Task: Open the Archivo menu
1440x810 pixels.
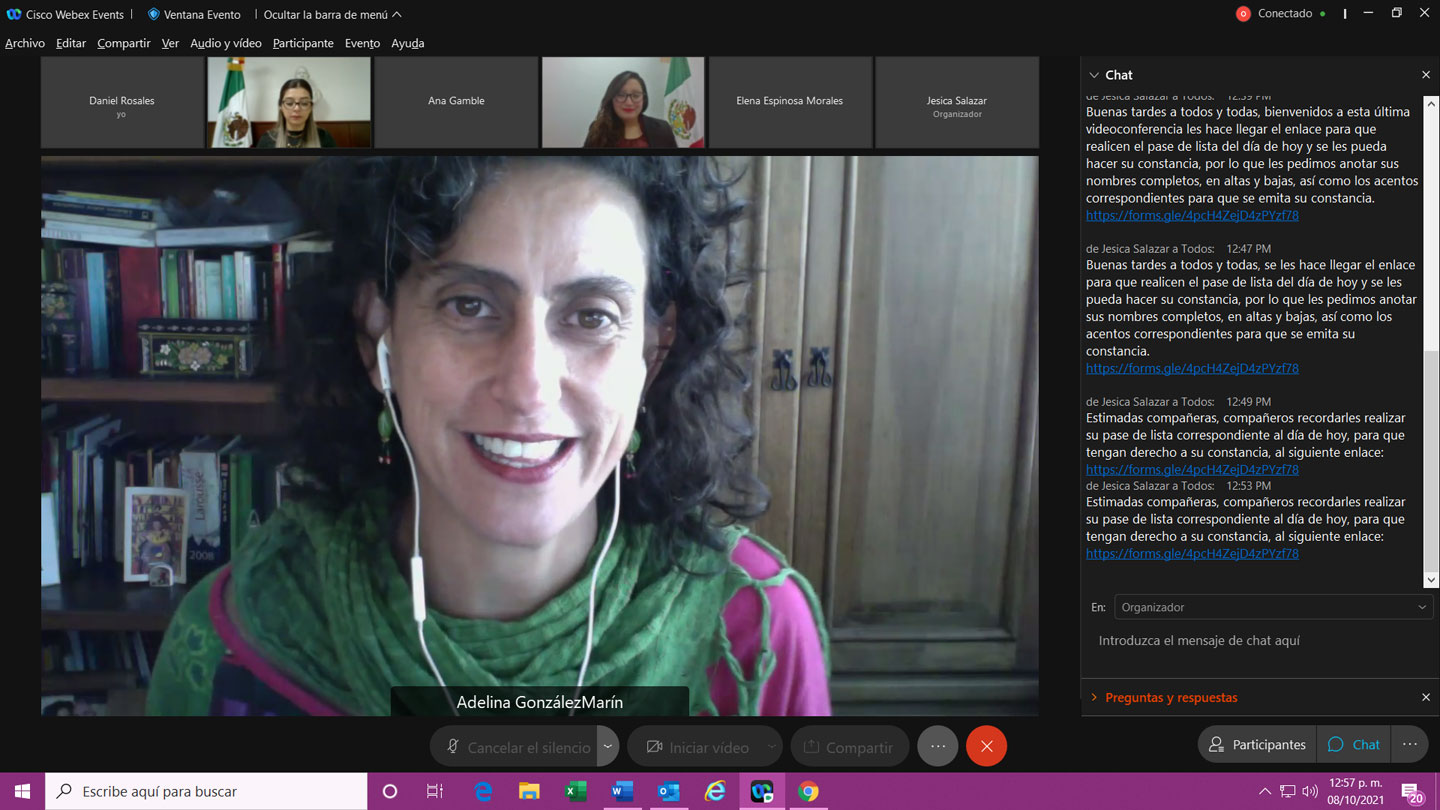Action: click(25, 43)
